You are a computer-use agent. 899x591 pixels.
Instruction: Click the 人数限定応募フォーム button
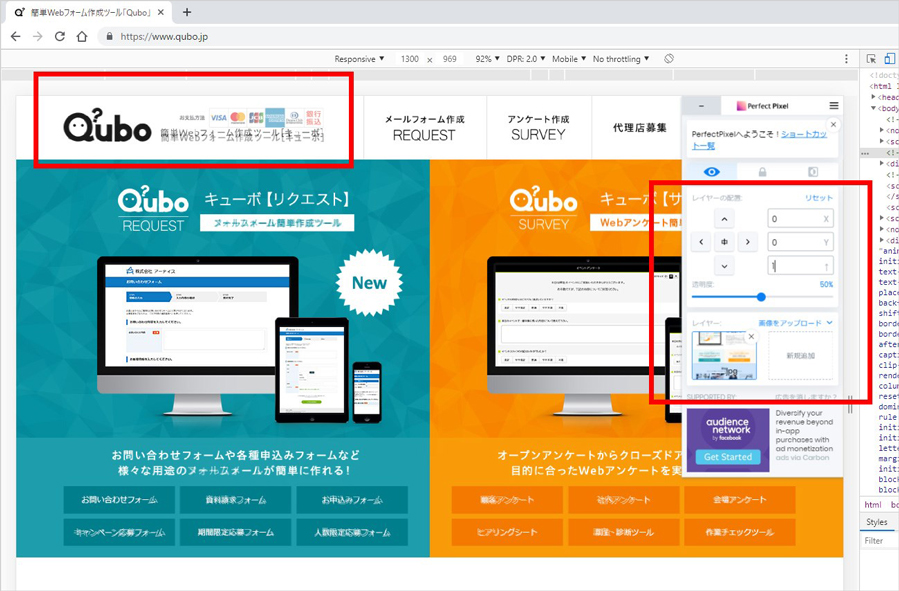tap(352, 533)
